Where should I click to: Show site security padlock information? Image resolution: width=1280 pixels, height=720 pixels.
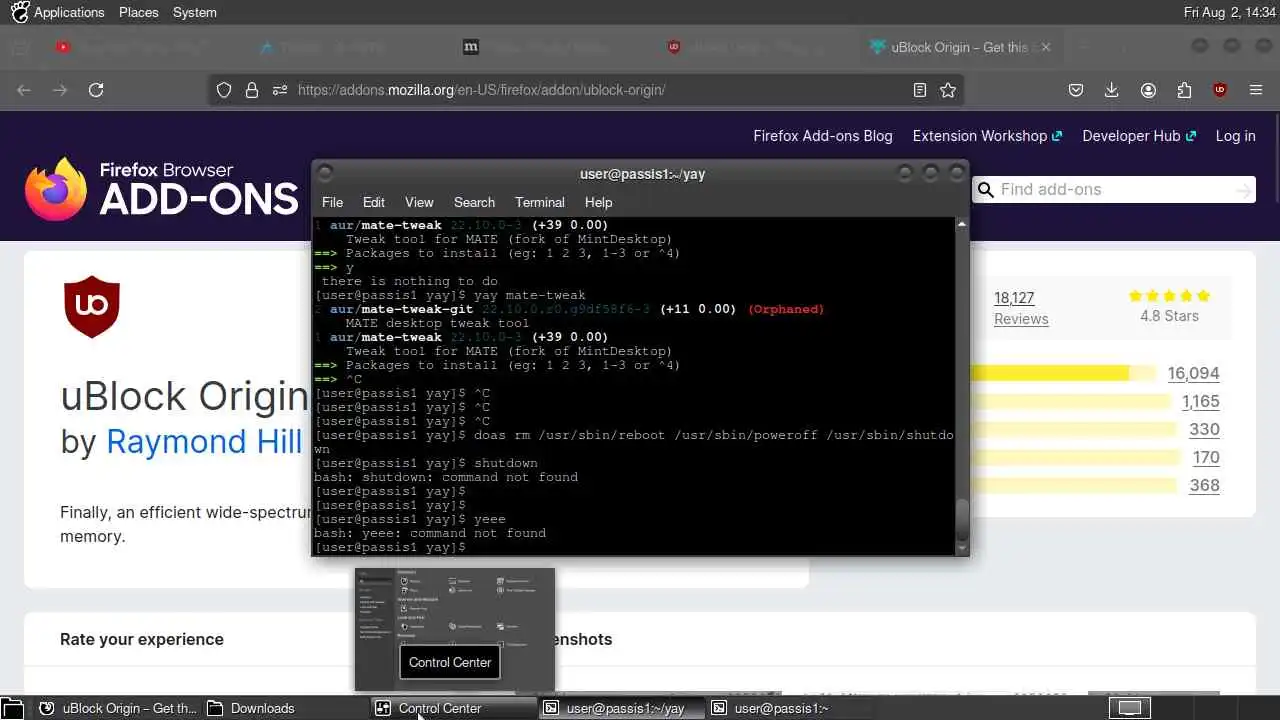[x=252, y=90]
